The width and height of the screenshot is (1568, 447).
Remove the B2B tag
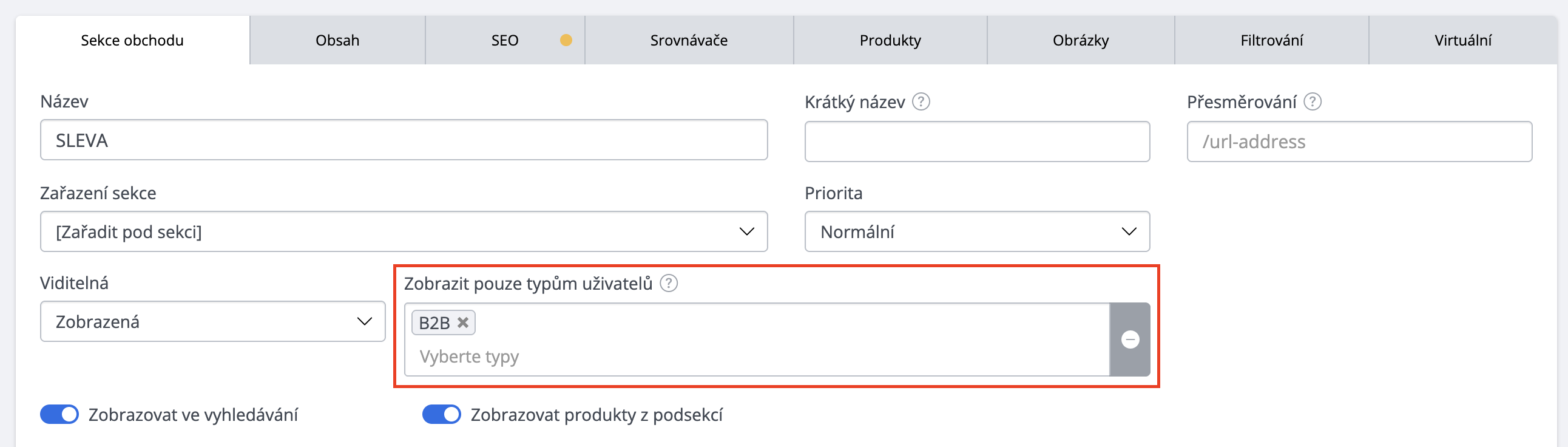463,322
